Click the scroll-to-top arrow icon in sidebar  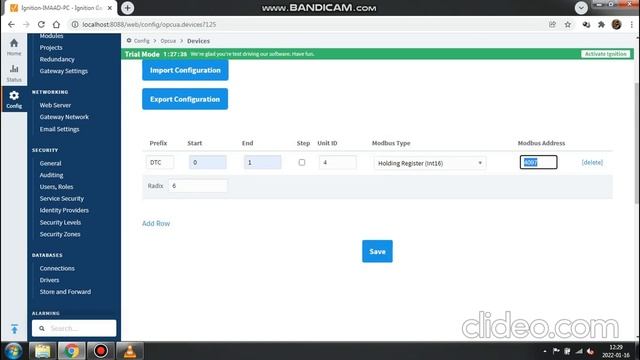click(14, 329)
